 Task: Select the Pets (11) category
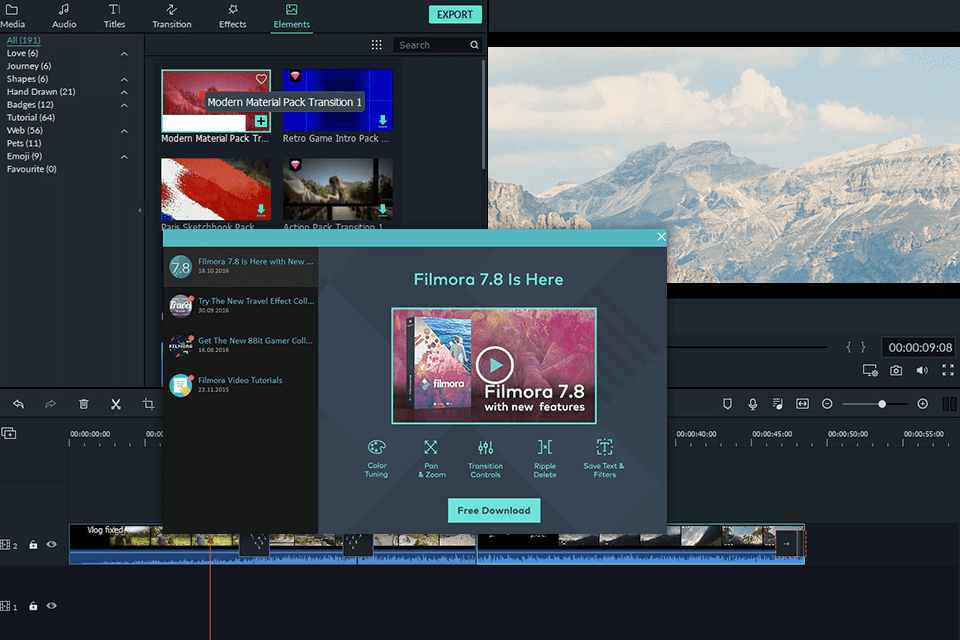24,143
